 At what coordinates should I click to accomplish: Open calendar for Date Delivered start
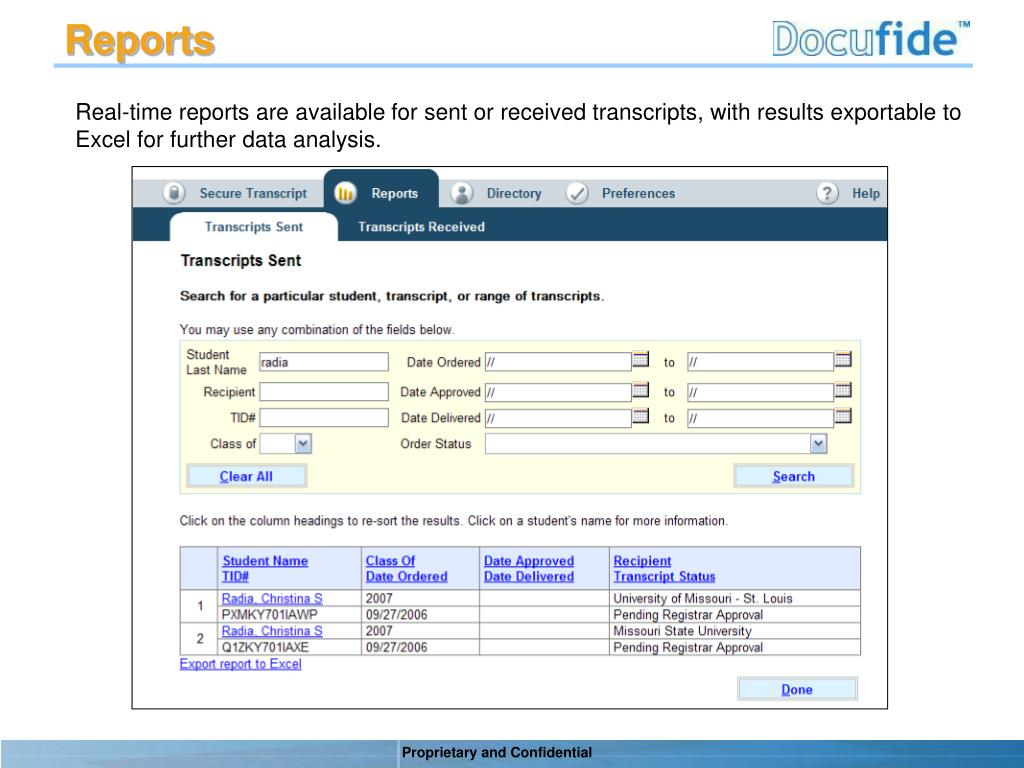coord(641,416)
